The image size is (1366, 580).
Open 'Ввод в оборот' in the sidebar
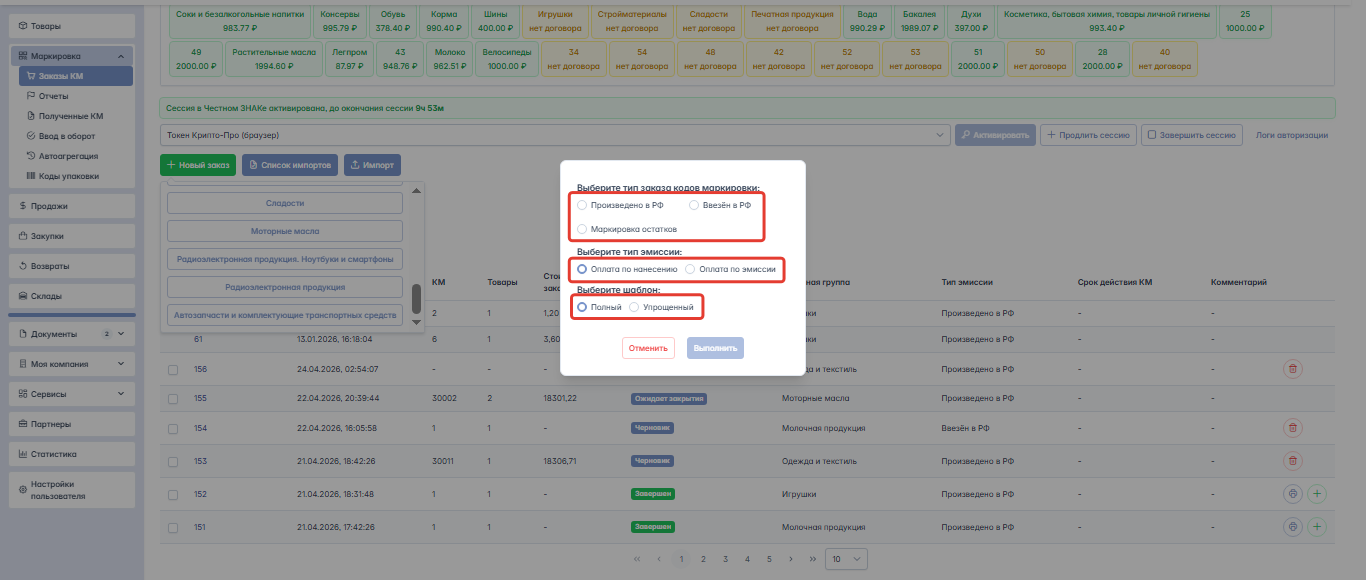coord(75,136)
